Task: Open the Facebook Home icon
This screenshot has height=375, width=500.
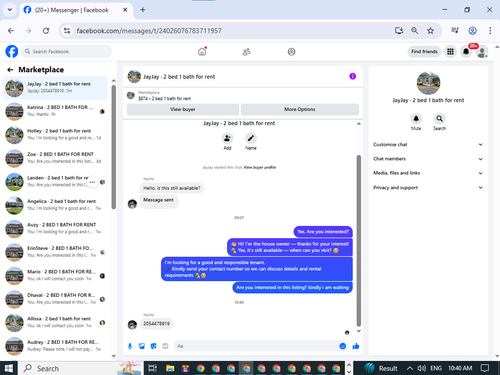Action: (202, 52)
